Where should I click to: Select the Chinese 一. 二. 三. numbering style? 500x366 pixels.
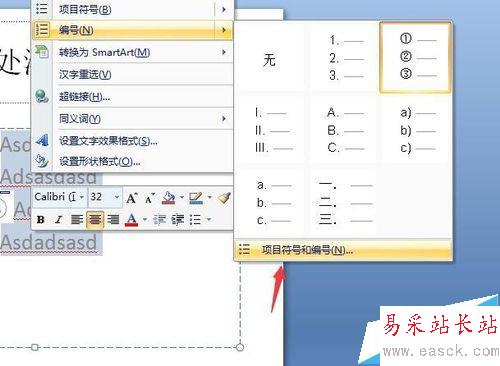(x=343, y=202)
